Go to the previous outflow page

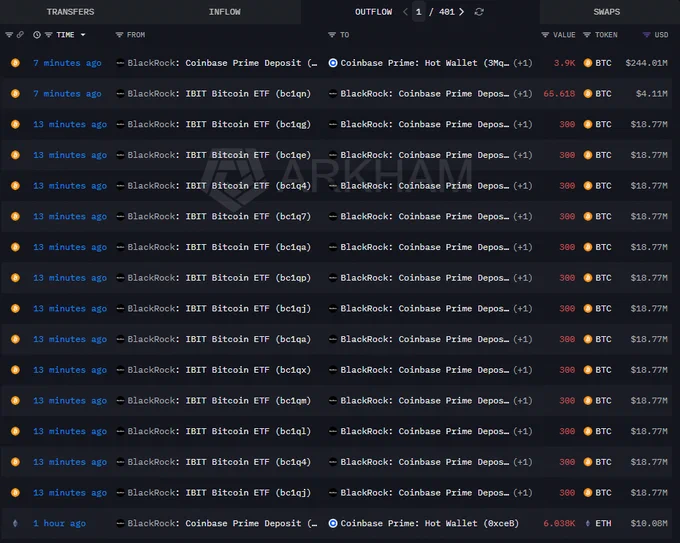pos(405,12)
